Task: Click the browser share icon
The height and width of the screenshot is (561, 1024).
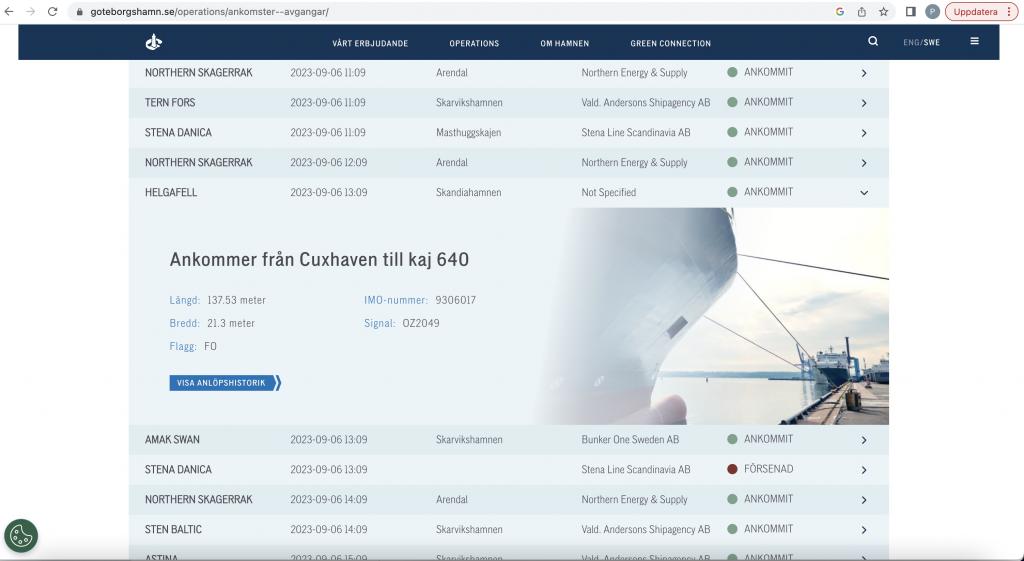Action: pos(862,12)
